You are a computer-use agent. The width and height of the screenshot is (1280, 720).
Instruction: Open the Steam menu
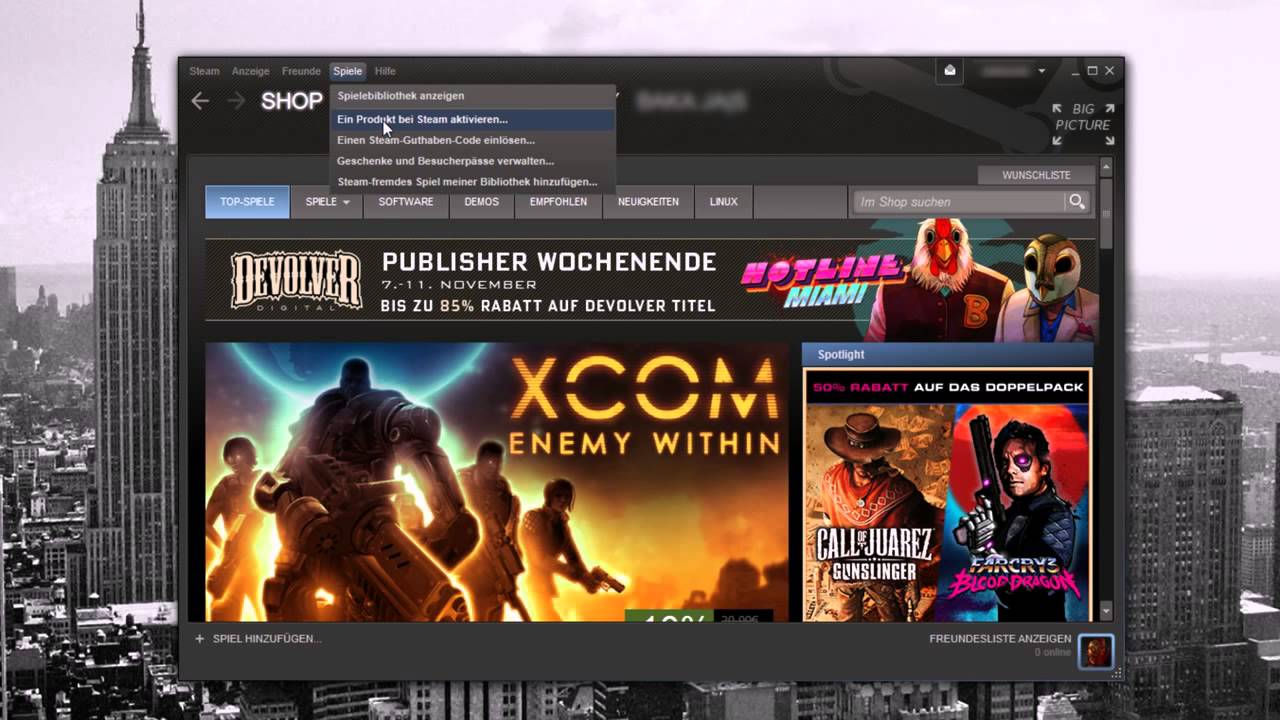point(204,71)
